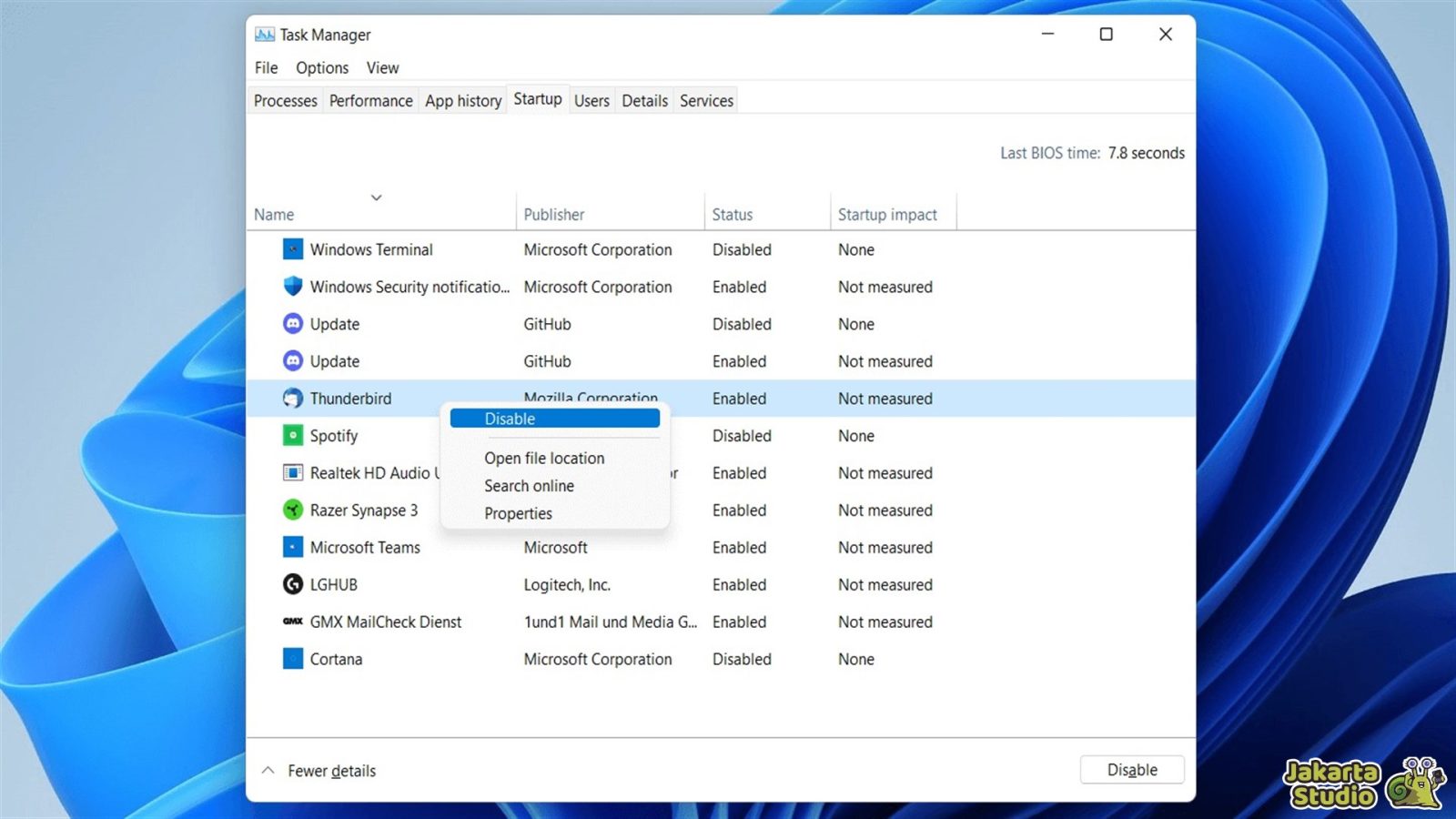Click the sort chevron above the Name column

point(377,197)
